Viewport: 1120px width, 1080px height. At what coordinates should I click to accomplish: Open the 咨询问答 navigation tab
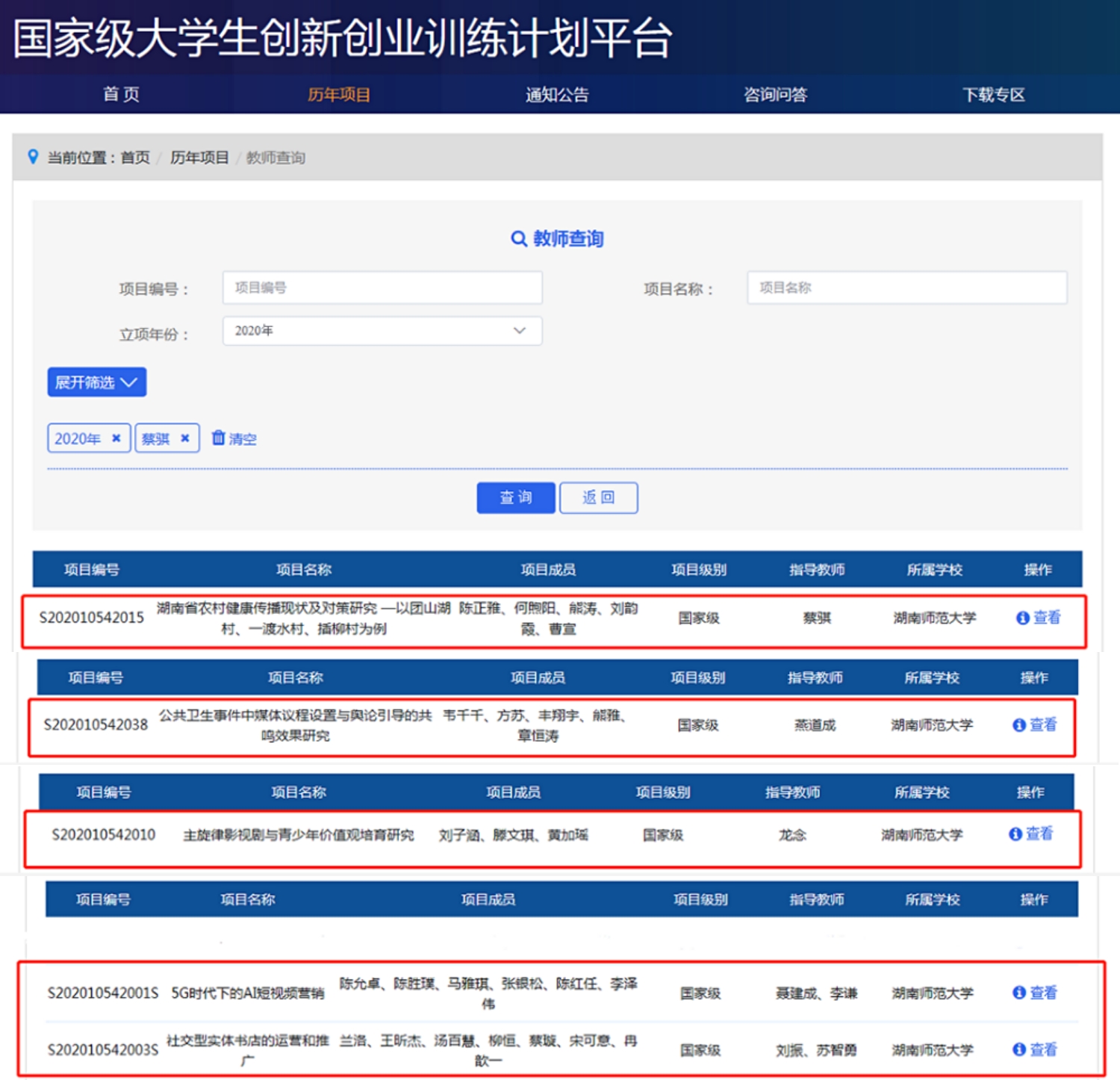click(775, 95)
